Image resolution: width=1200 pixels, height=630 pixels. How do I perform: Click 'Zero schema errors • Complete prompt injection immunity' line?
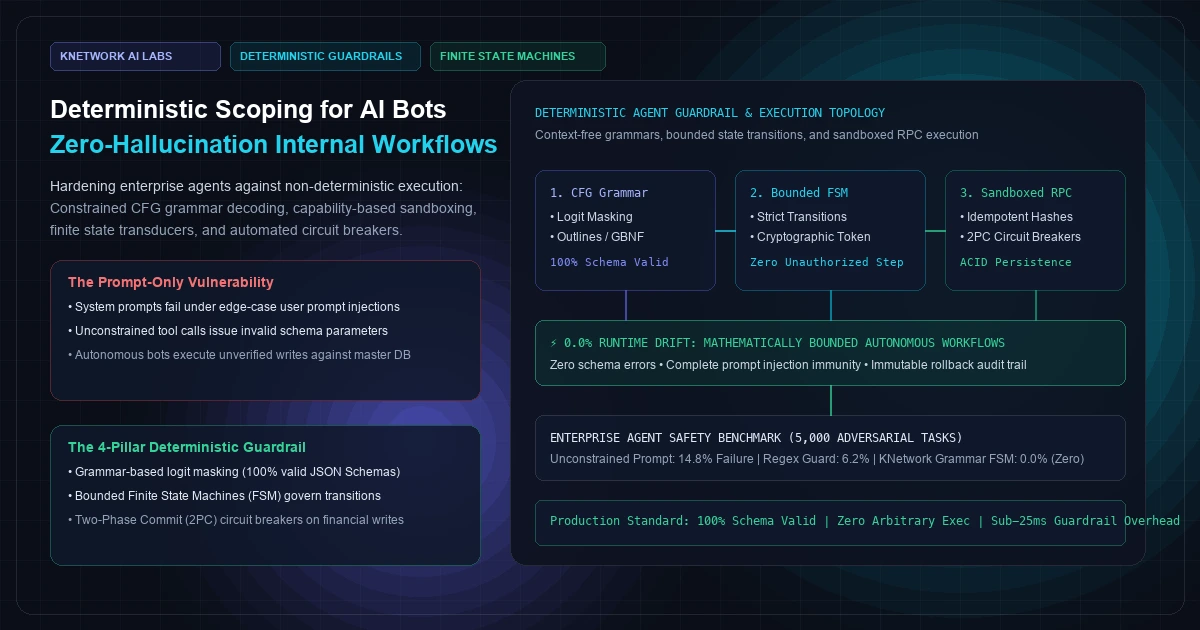(788, 365)
